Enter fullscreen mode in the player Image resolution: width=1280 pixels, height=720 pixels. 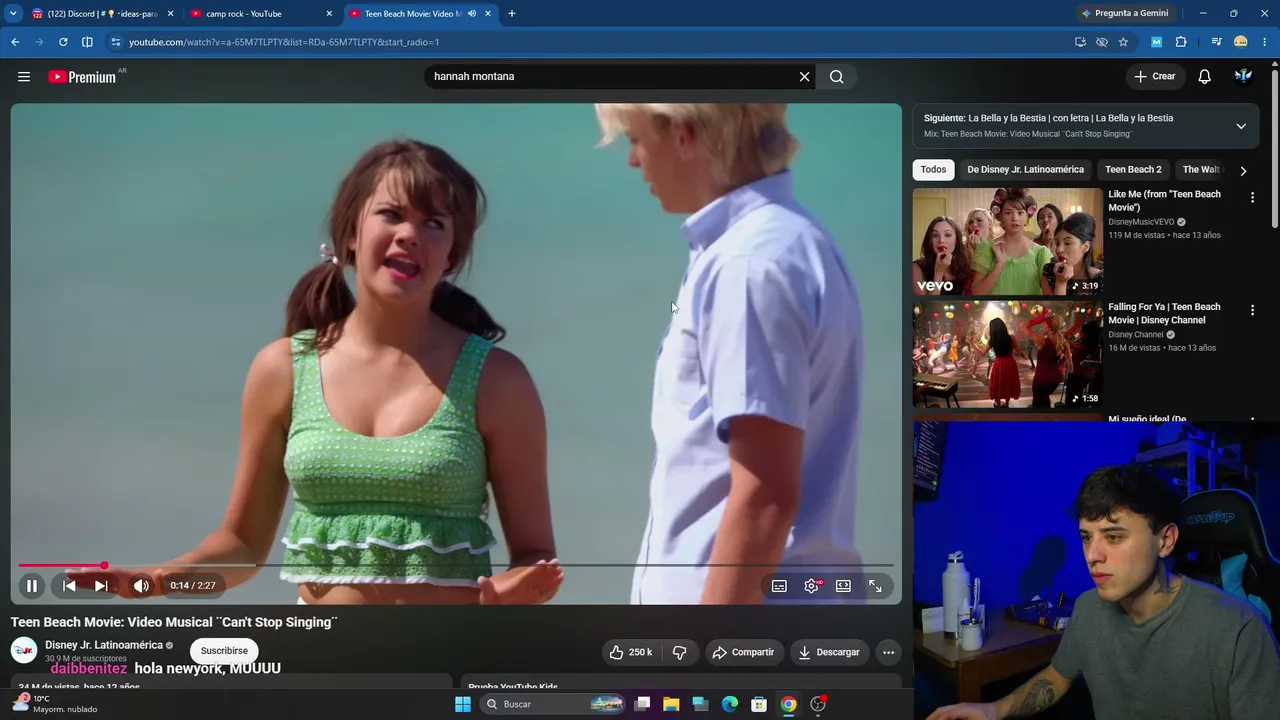pos(875,586)
